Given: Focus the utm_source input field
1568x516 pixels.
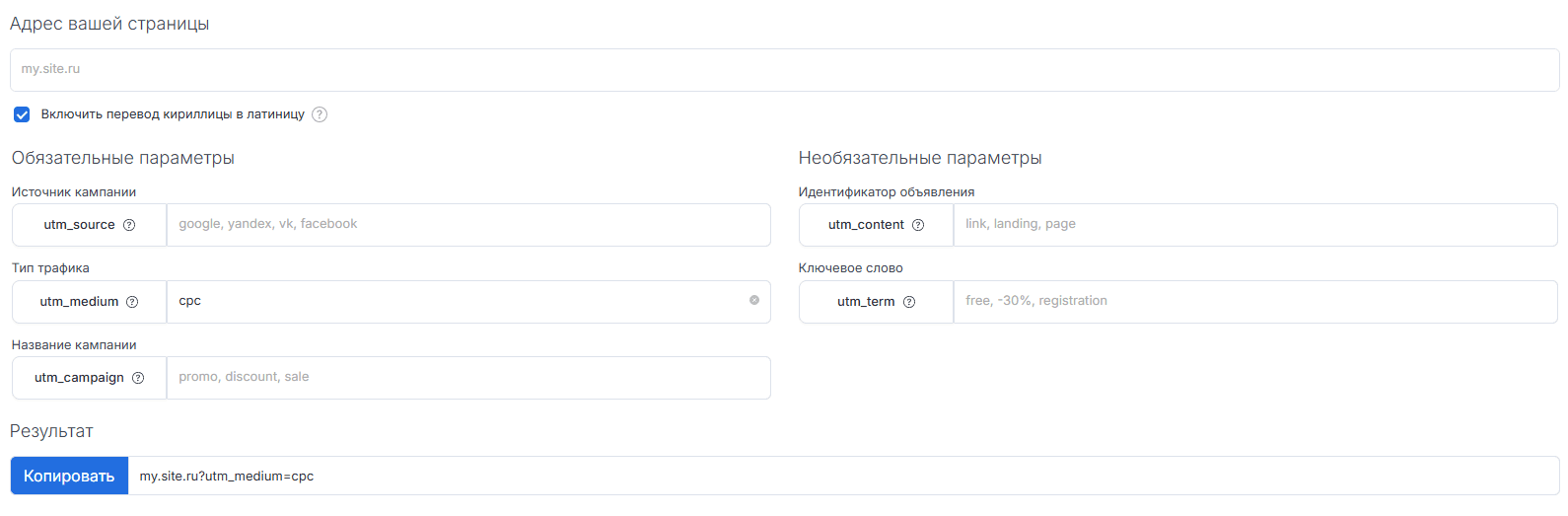Looking at the screenshot, I should [468, 225].
